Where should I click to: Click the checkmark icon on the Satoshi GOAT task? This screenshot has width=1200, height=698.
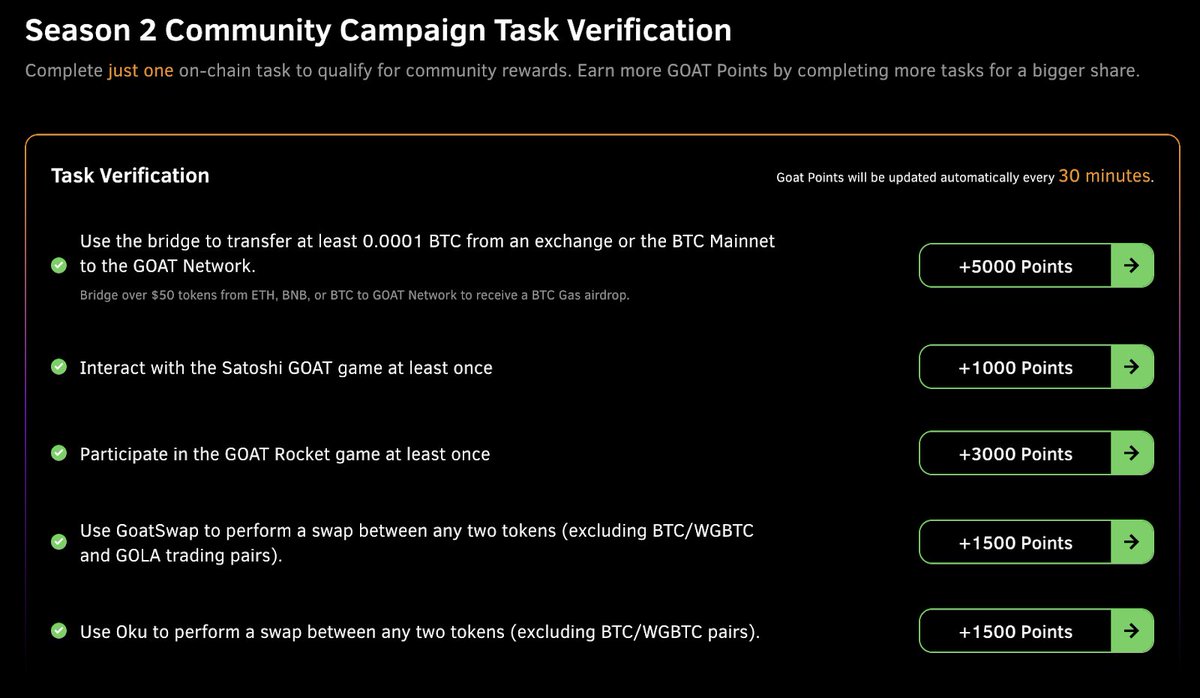click(x=58, y=366)
